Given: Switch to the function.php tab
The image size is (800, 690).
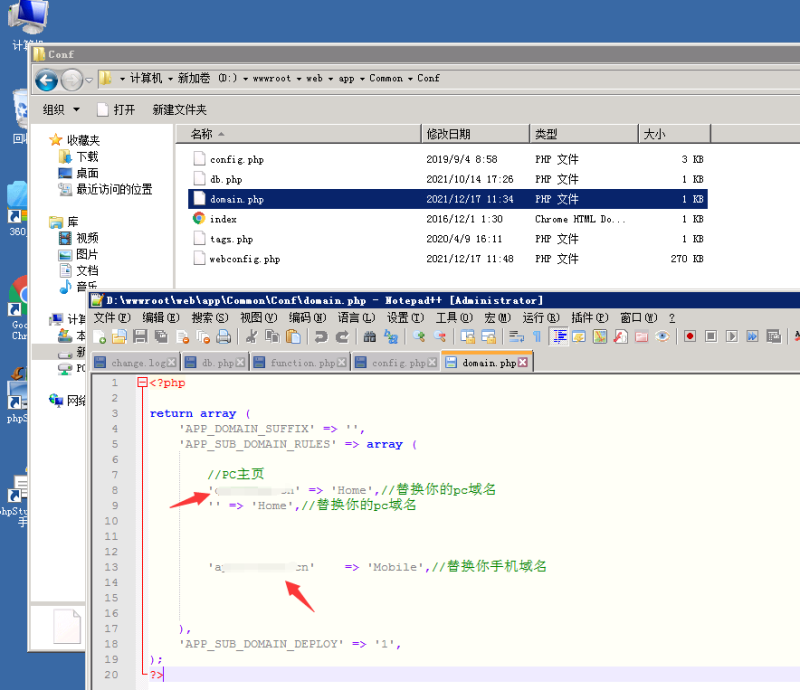Looking at the screenshot, I should pos(301,363).
